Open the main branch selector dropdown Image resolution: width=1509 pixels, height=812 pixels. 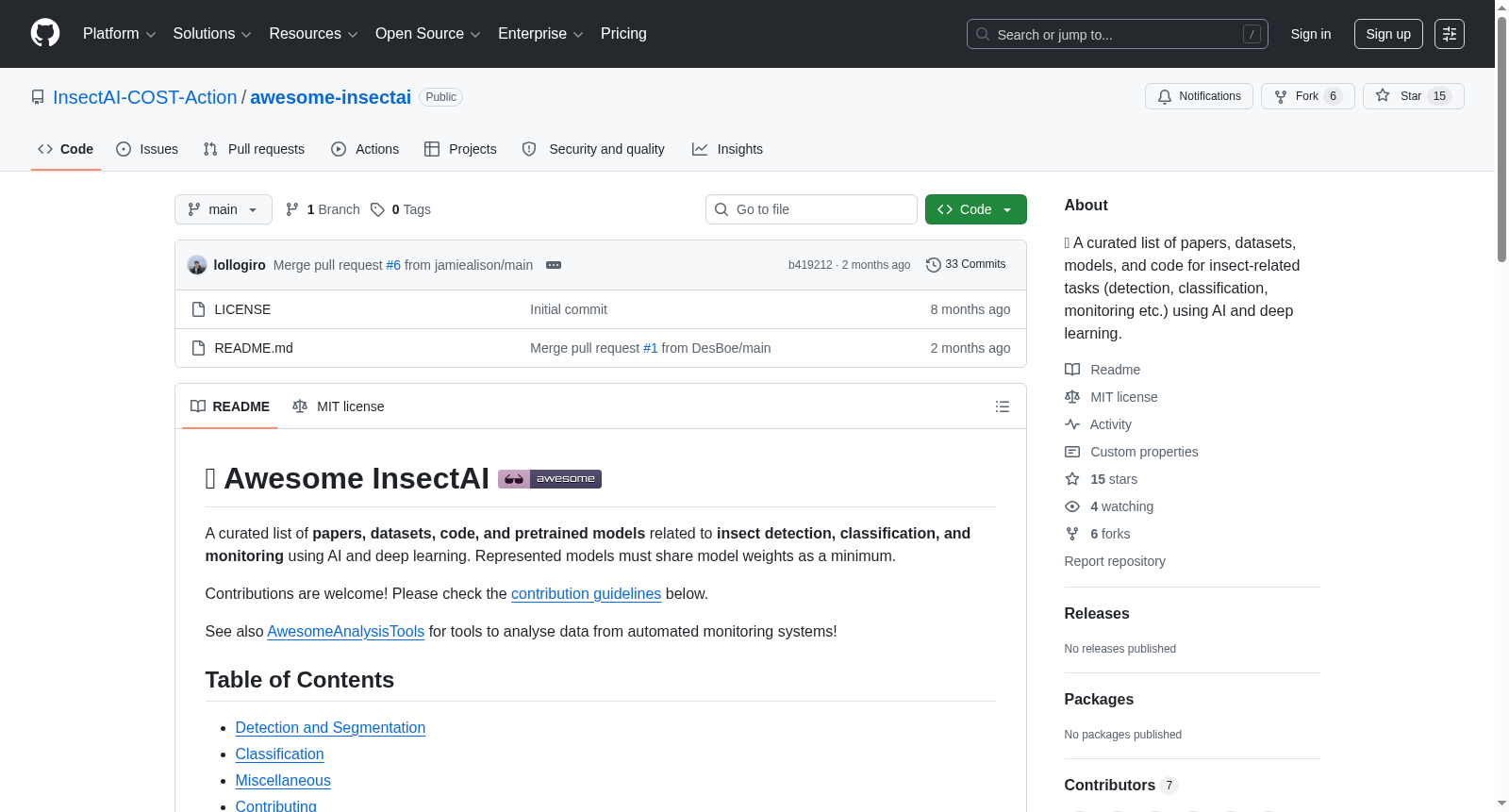coord(224,209)
